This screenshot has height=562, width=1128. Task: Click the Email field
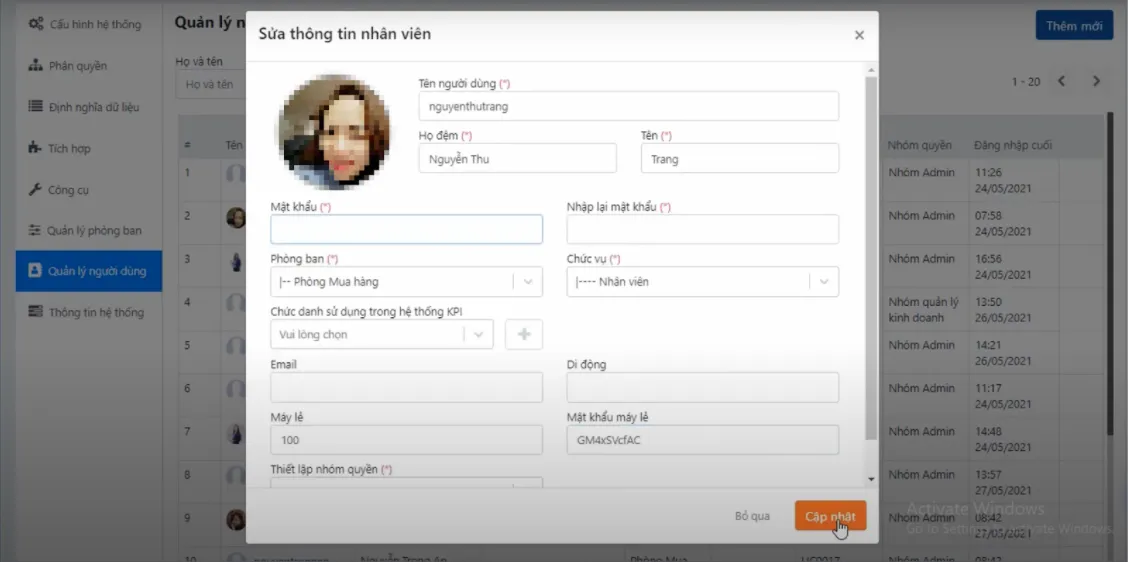coord(406,387)
